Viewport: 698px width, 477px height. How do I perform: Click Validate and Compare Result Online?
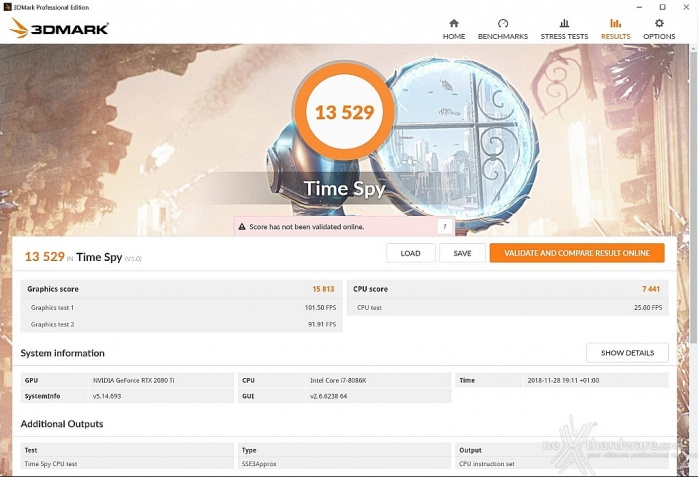click(577, 253)
